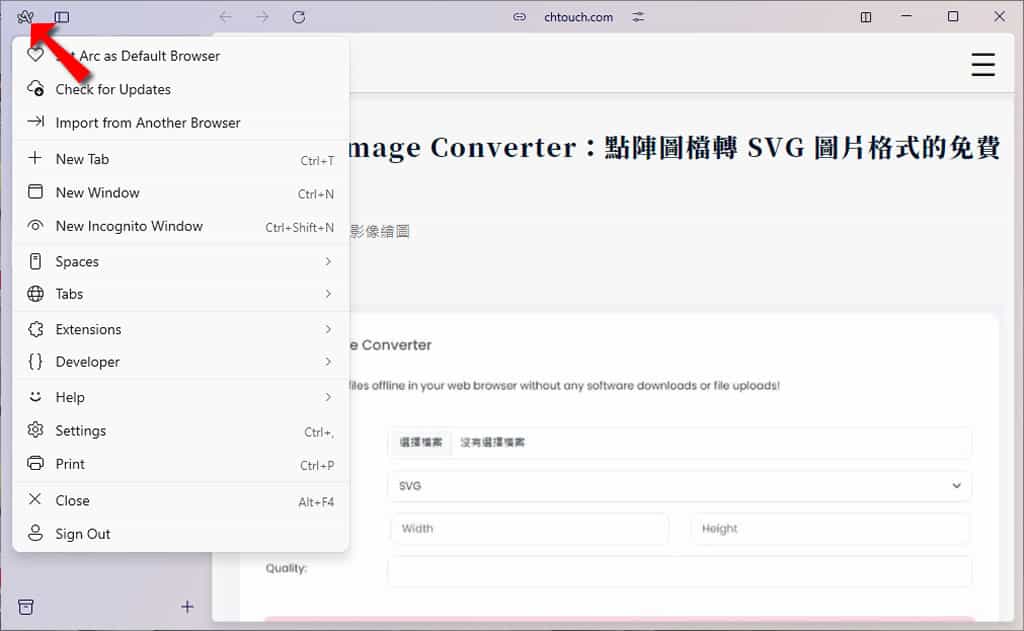Click the Quality input field
The image size is (1024, 631).
(680, 572)
